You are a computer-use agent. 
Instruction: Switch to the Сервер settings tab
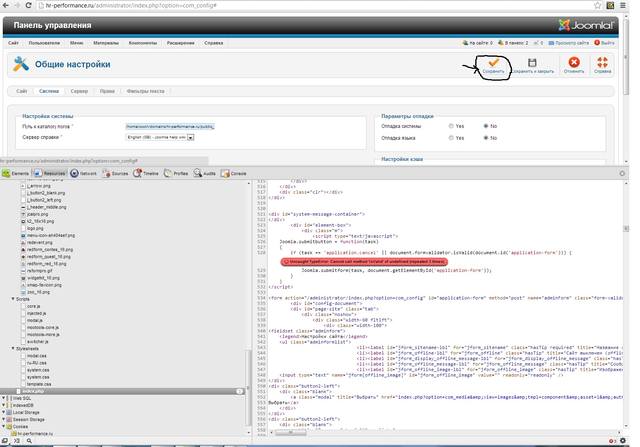pos(79,91)
